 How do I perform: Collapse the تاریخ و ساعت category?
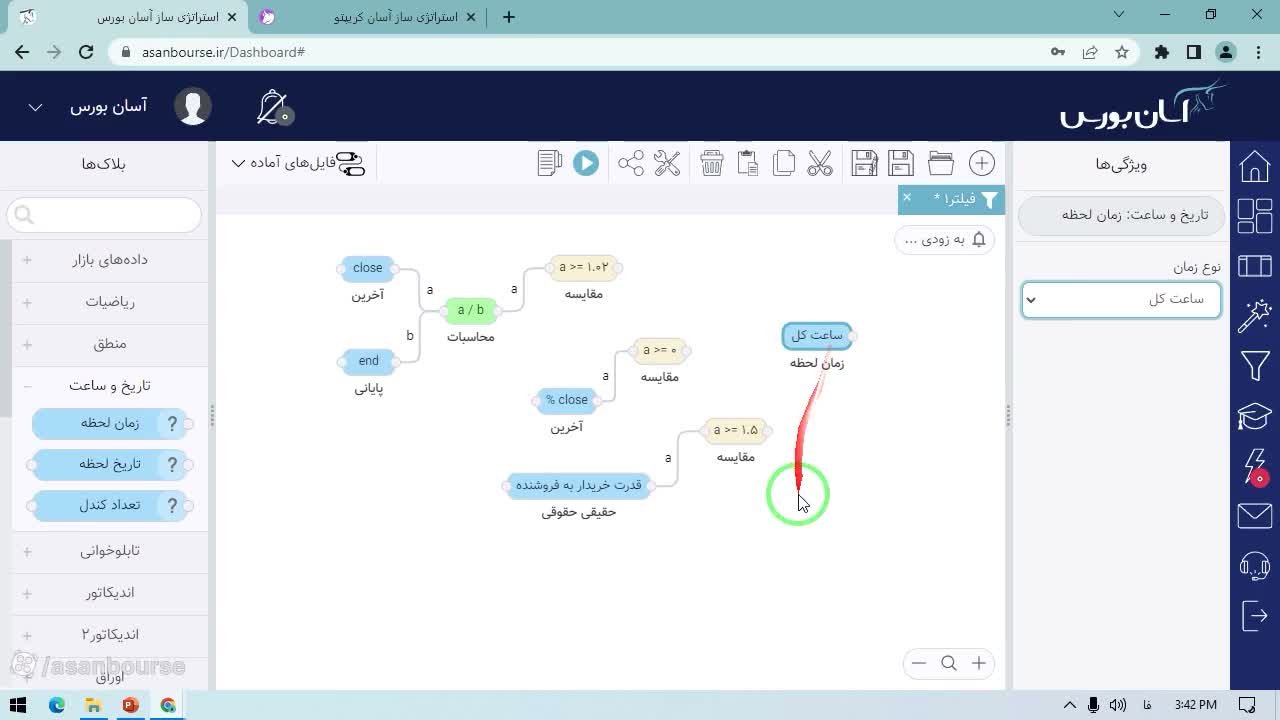[x=110, y=386]
